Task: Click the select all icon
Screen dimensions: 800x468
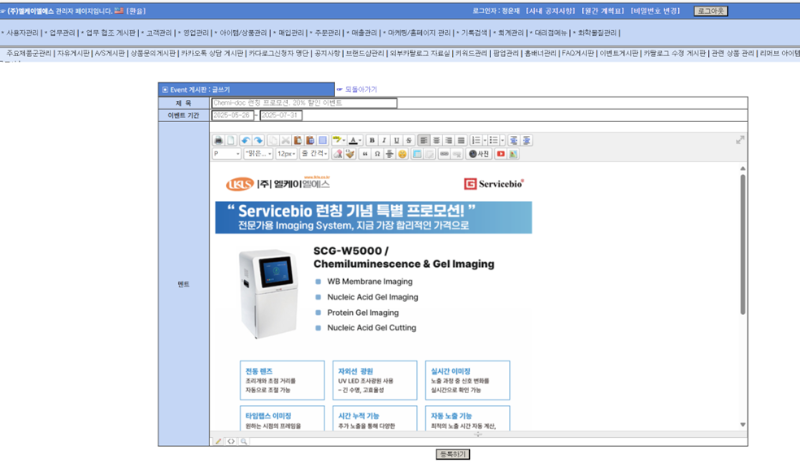Action: pyautogui.click(x=322, y=140)
